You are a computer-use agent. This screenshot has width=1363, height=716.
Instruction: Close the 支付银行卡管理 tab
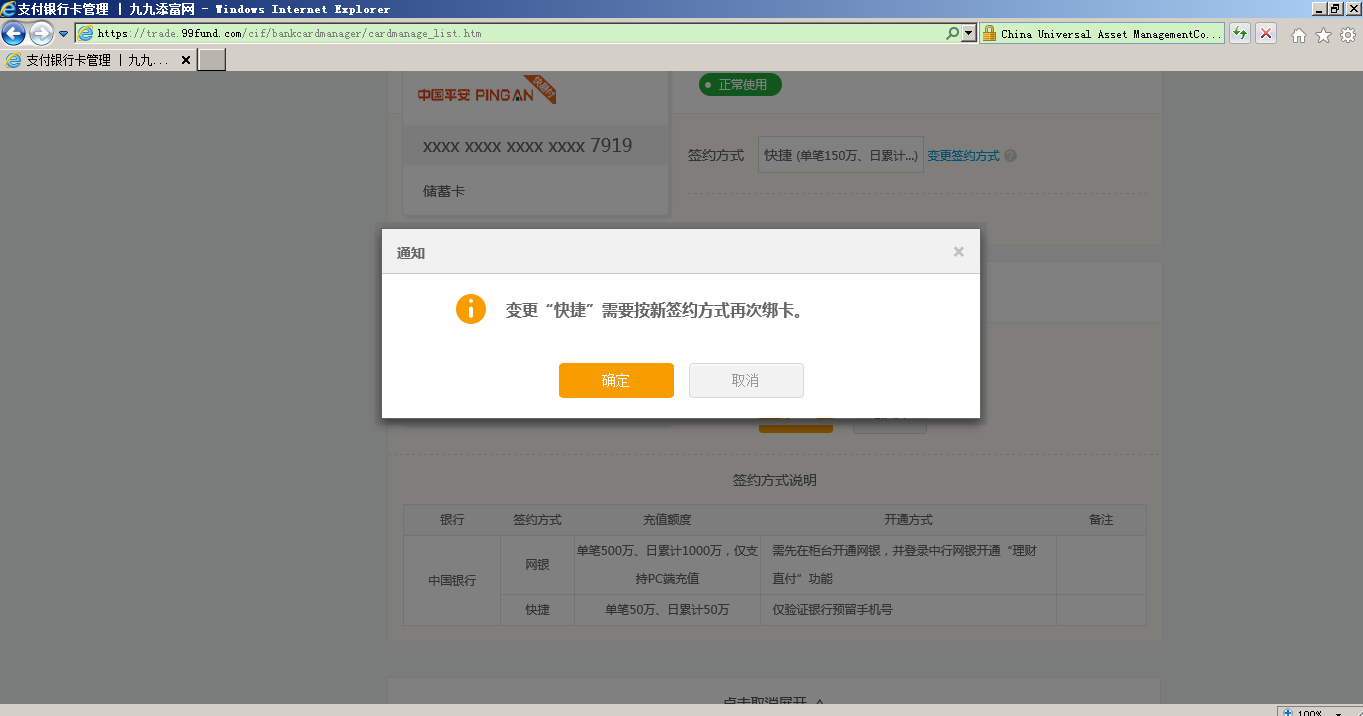pos(185,60)
